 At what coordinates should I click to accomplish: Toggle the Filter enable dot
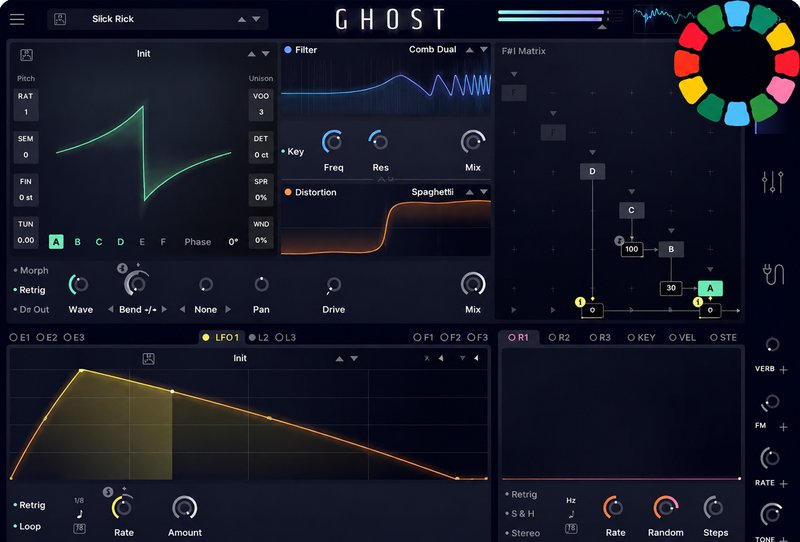[288, 50]
